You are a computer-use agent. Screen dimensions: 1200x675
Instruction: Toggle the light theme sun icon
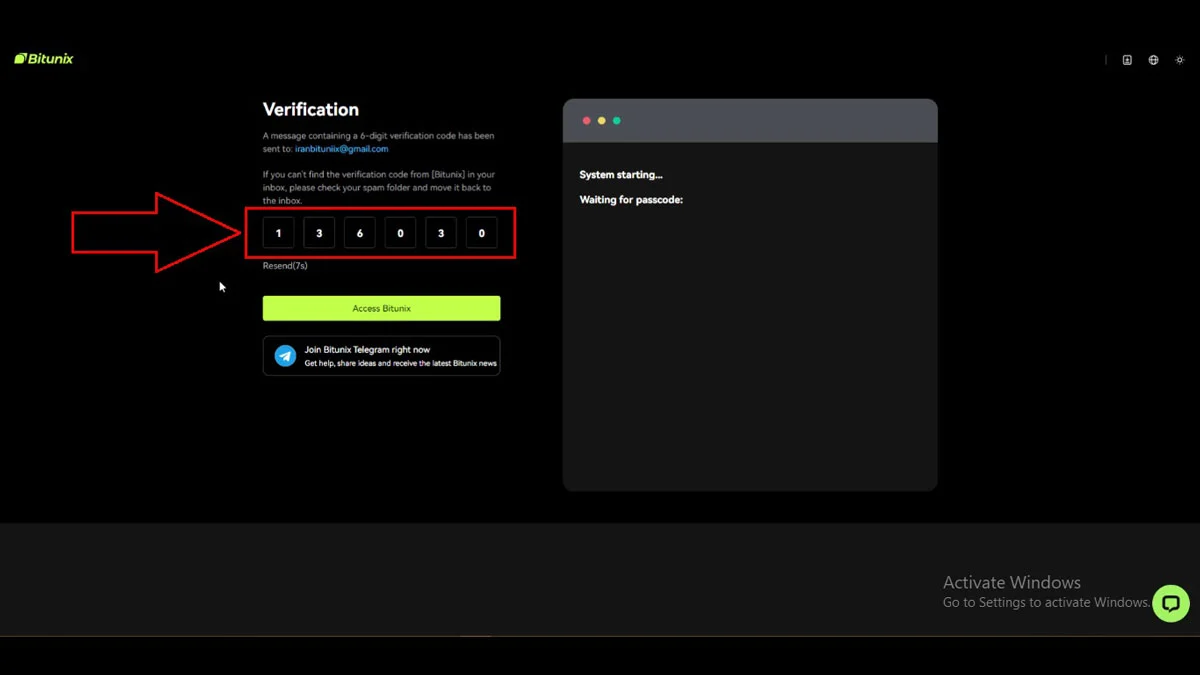(x=1180, y=60)
